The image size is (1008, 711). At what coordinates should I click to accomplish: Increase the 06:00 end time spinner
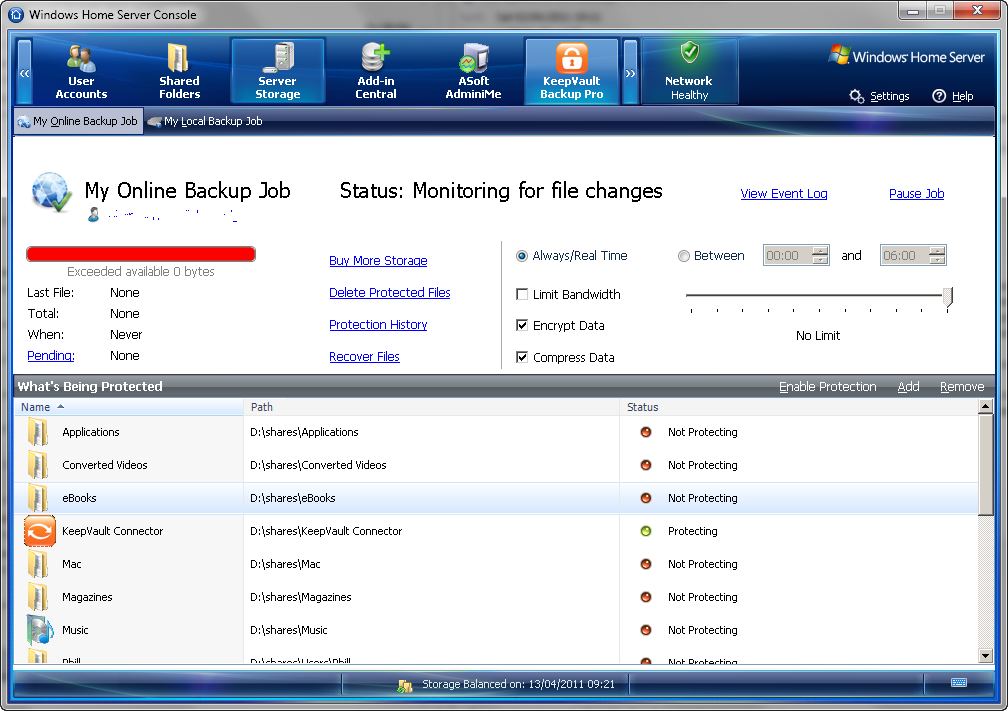tap(937, 251)
